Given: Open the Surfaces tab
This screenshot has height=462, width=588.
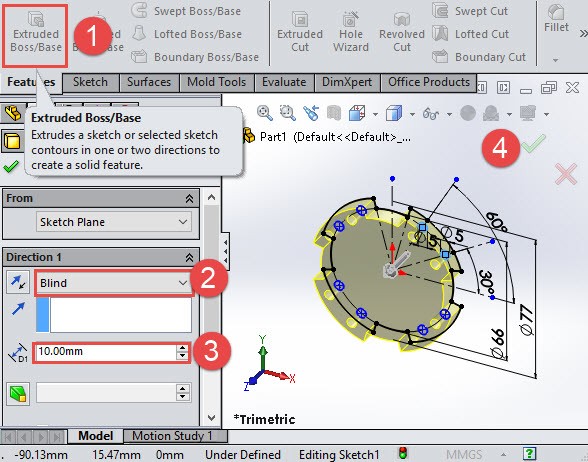Looking at the screenshot, I should click(x=149, y=82).
